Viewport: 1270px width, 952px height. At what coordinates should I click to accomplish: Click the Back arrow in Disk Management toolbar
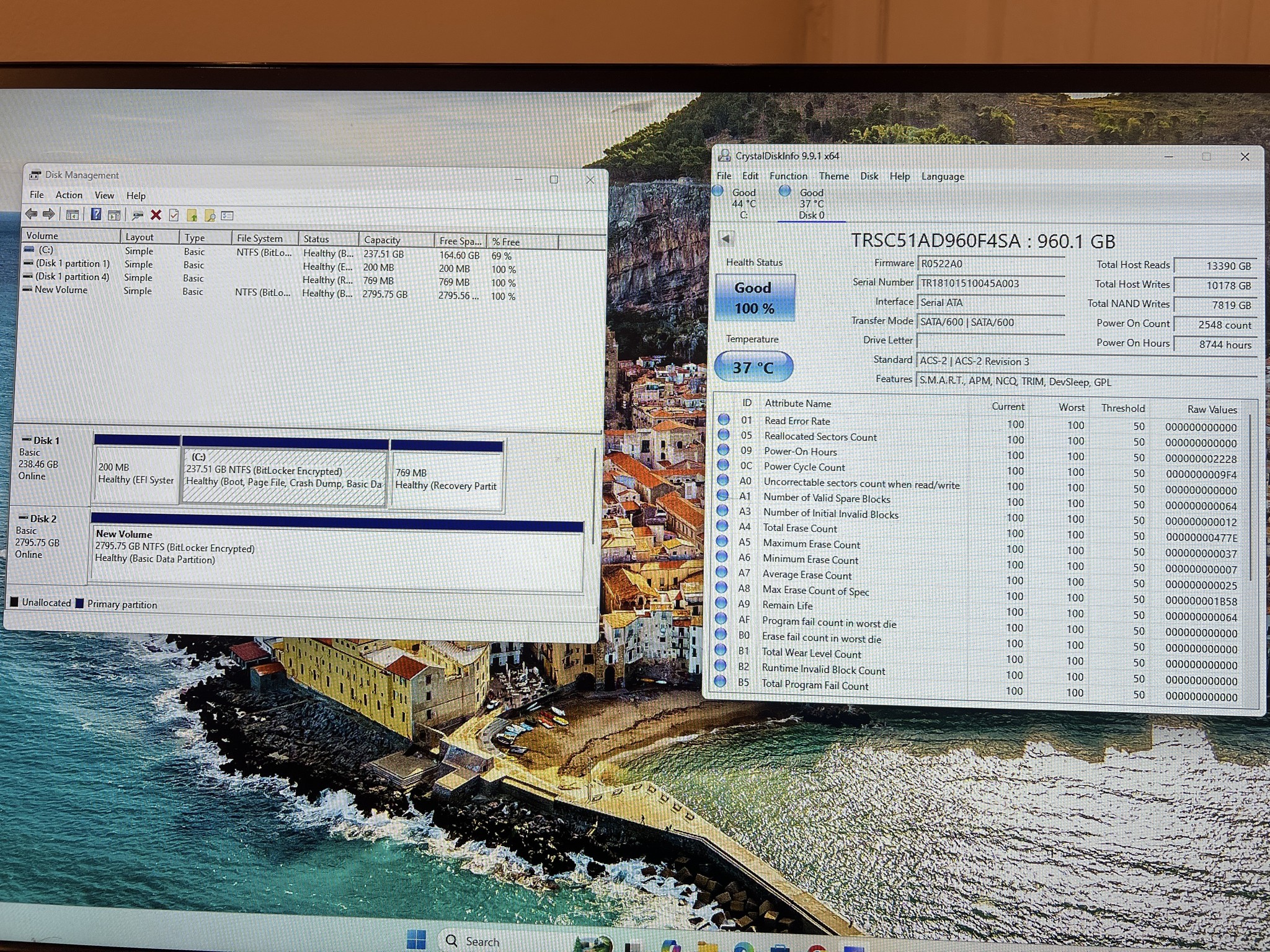click(31, 214)
